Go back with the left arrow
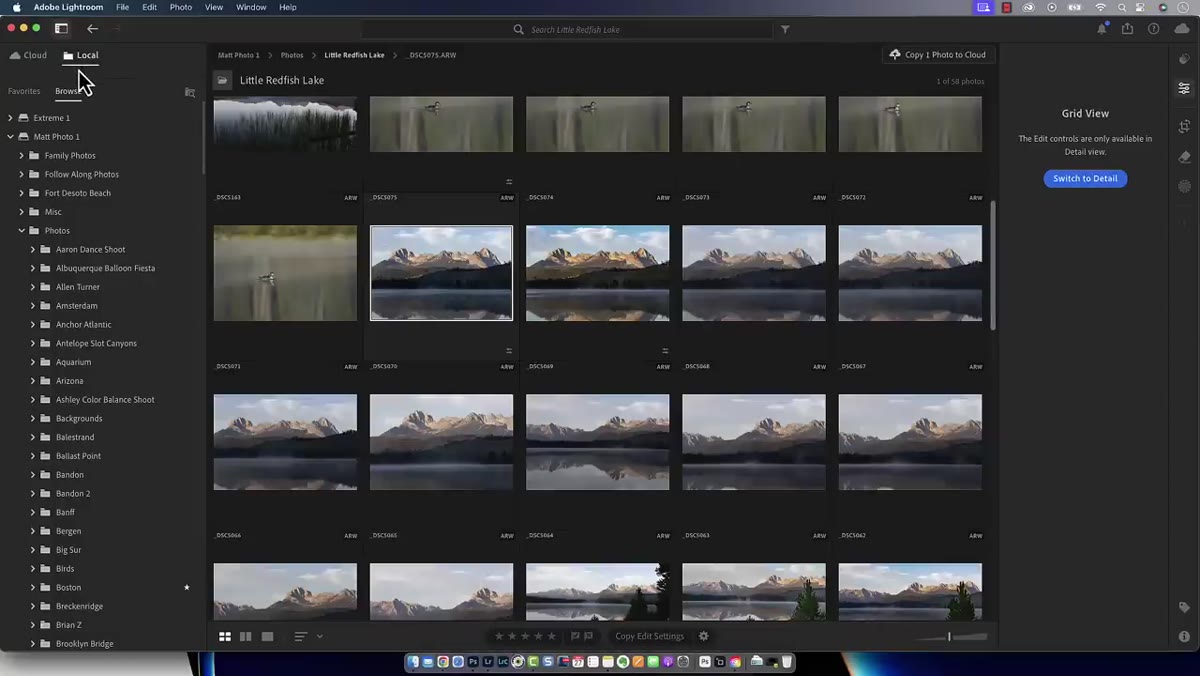 [x=92, y=29]
